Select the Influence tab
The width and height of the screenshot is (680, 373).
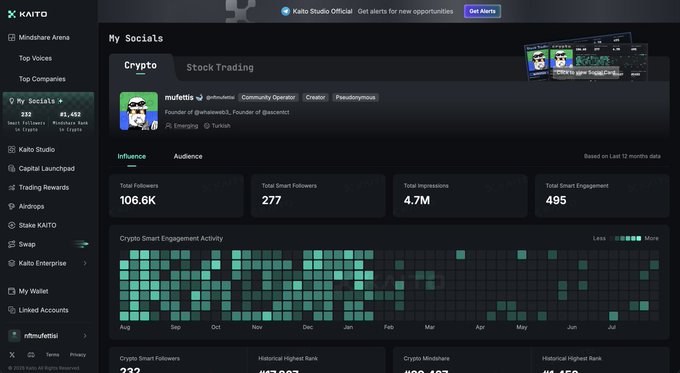pos(131,157)
